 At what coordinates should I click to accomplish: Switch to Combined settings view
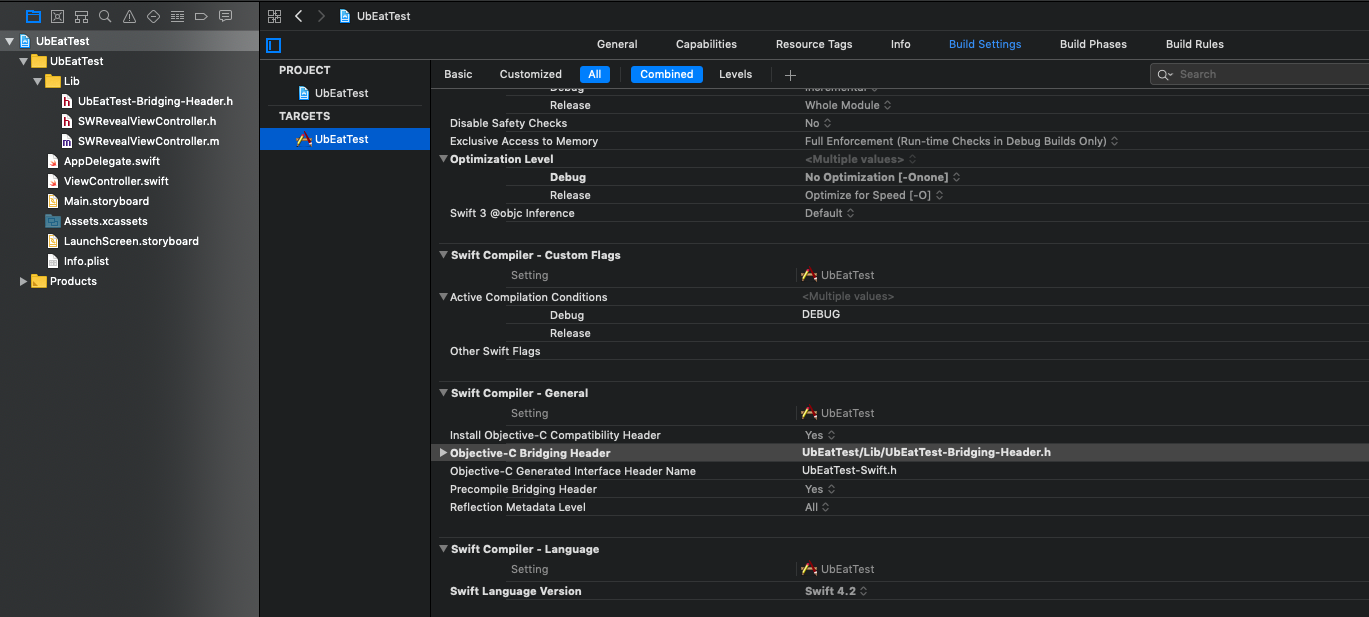point(666,74)
